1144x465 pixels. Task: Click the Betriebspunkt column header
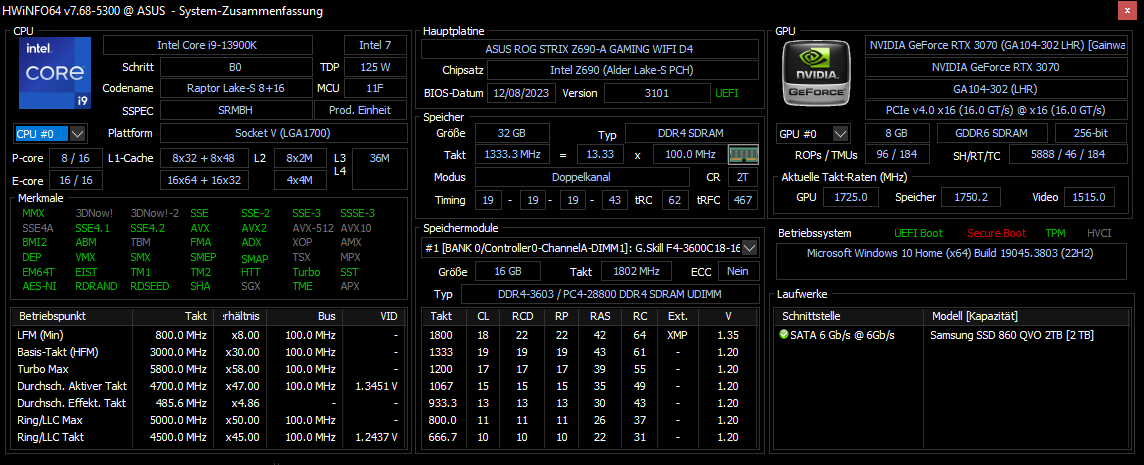click(72, 317)
